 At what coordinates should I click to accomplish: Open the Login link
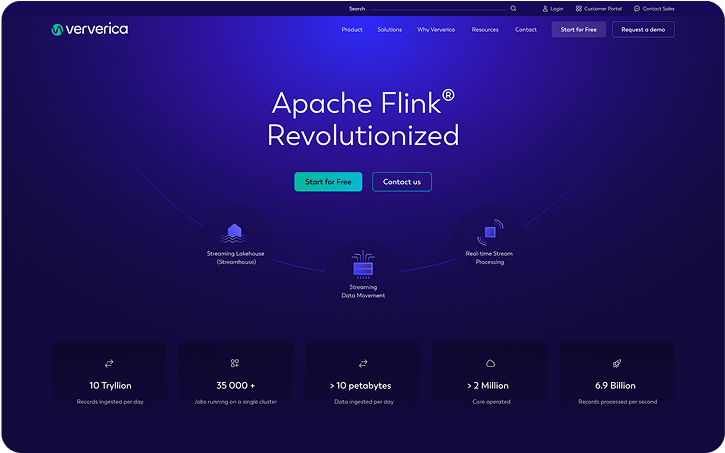click(x=557, y=8)
